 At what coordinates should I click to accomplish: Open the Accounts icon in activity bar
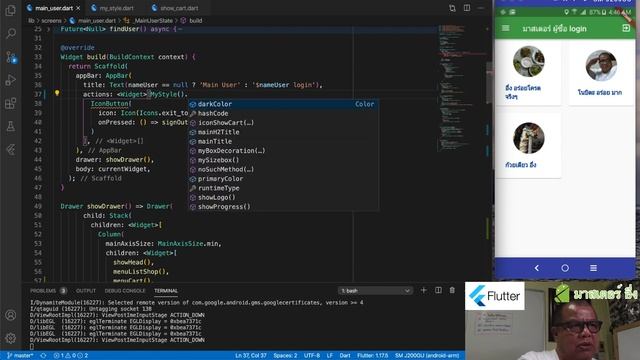click(x=11, y=315)
